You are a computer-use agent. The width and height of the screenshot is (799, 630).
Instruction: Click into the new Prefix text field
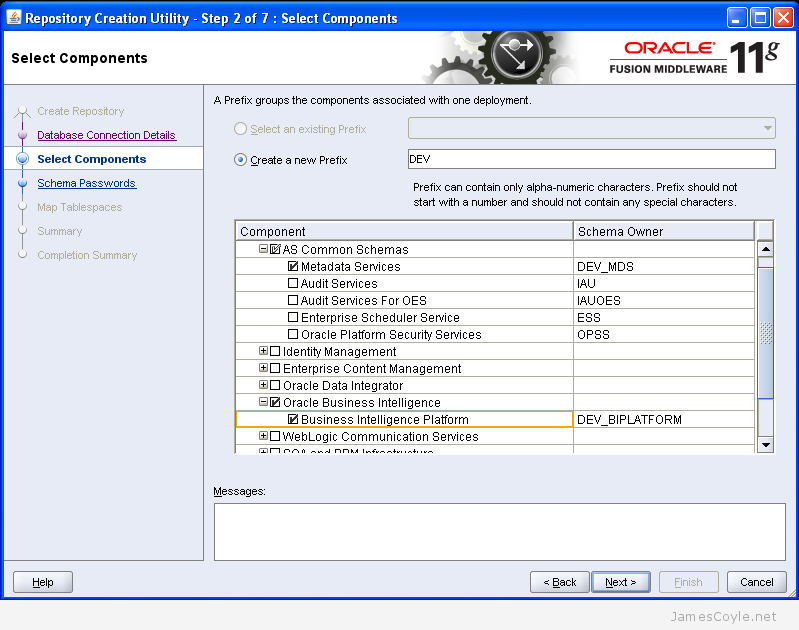[x=592, y=159]
